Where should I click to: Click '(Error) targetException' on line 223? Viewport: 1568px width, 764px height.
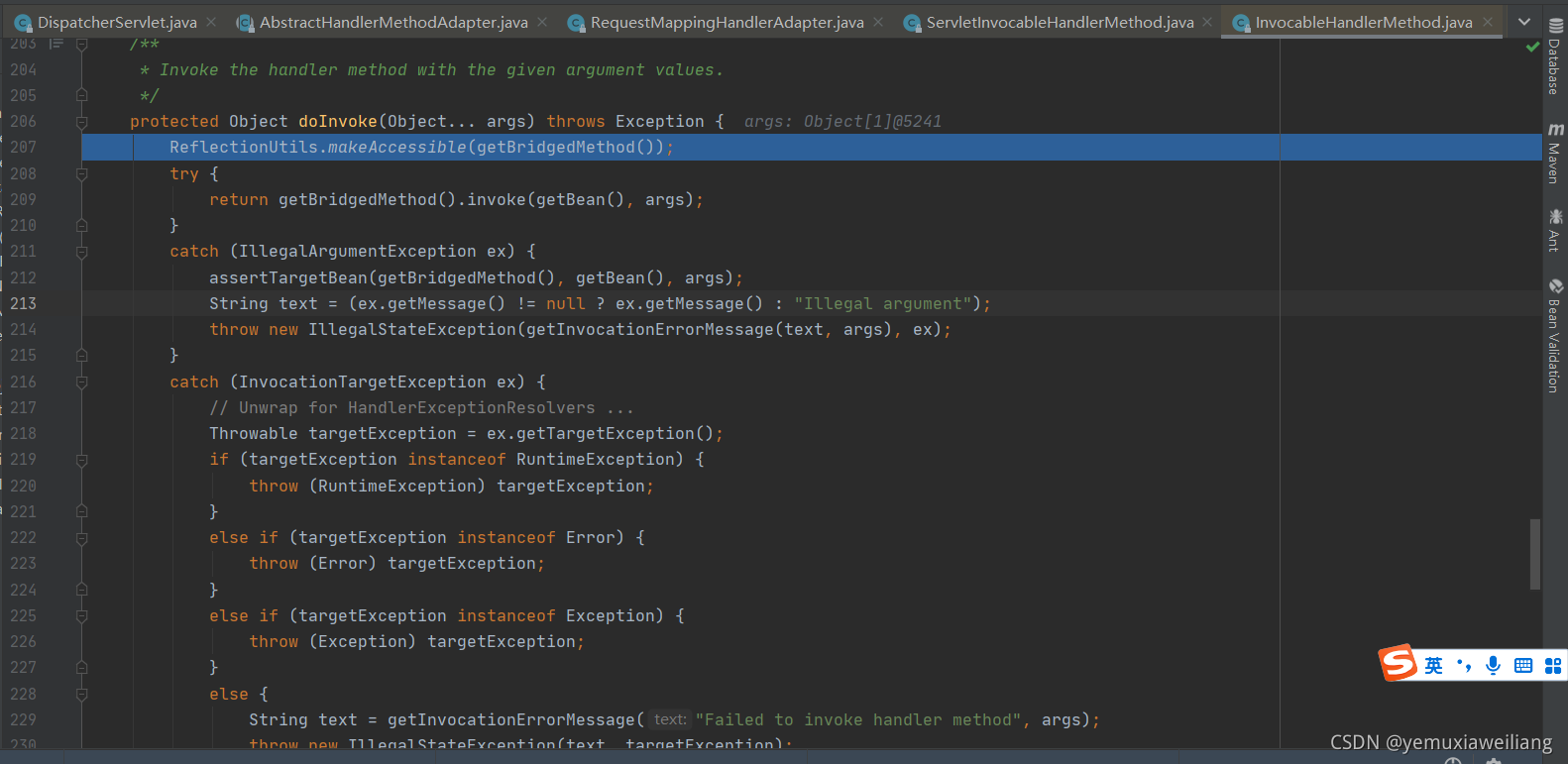[422, 563]
